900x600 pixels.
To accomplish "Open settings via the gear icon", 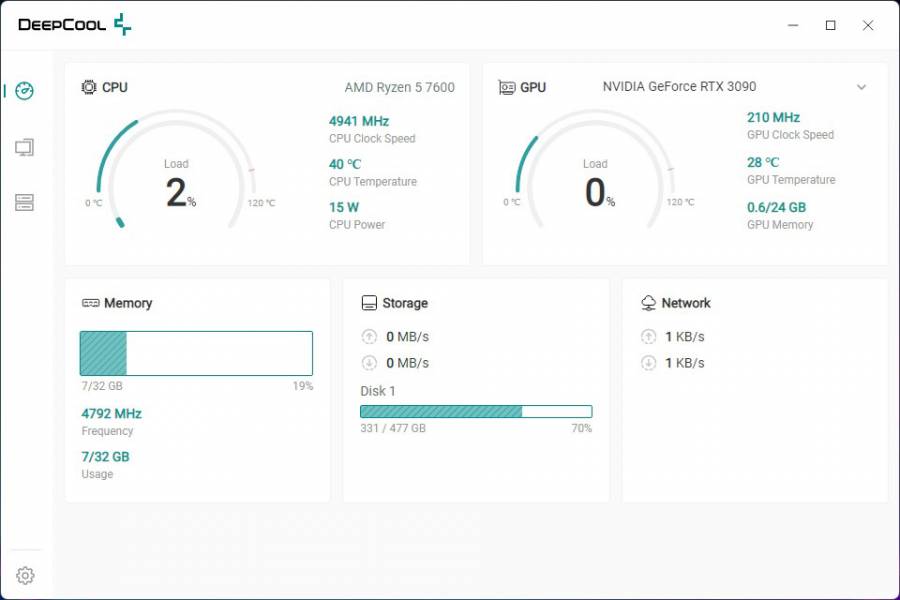I will point(25,575).
